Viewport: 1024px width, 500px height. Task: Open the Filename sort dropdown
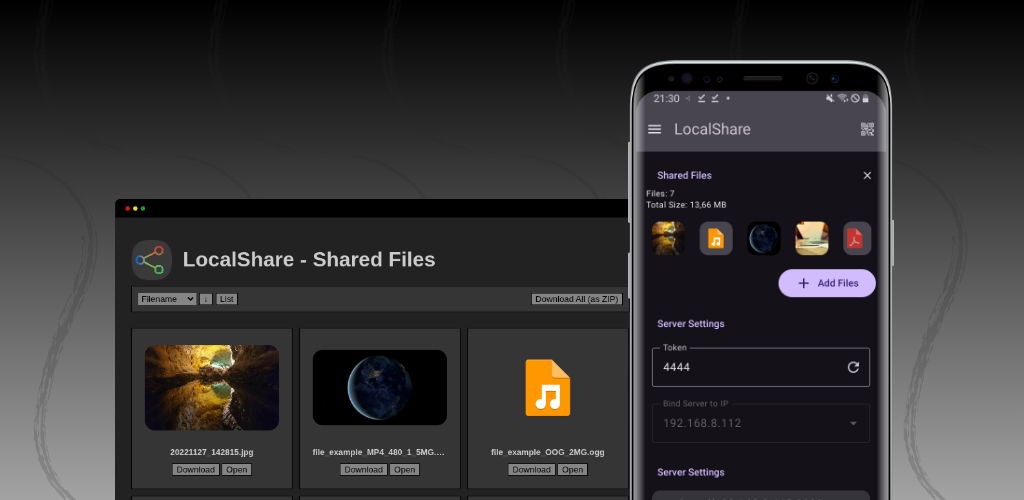(167, 299)
